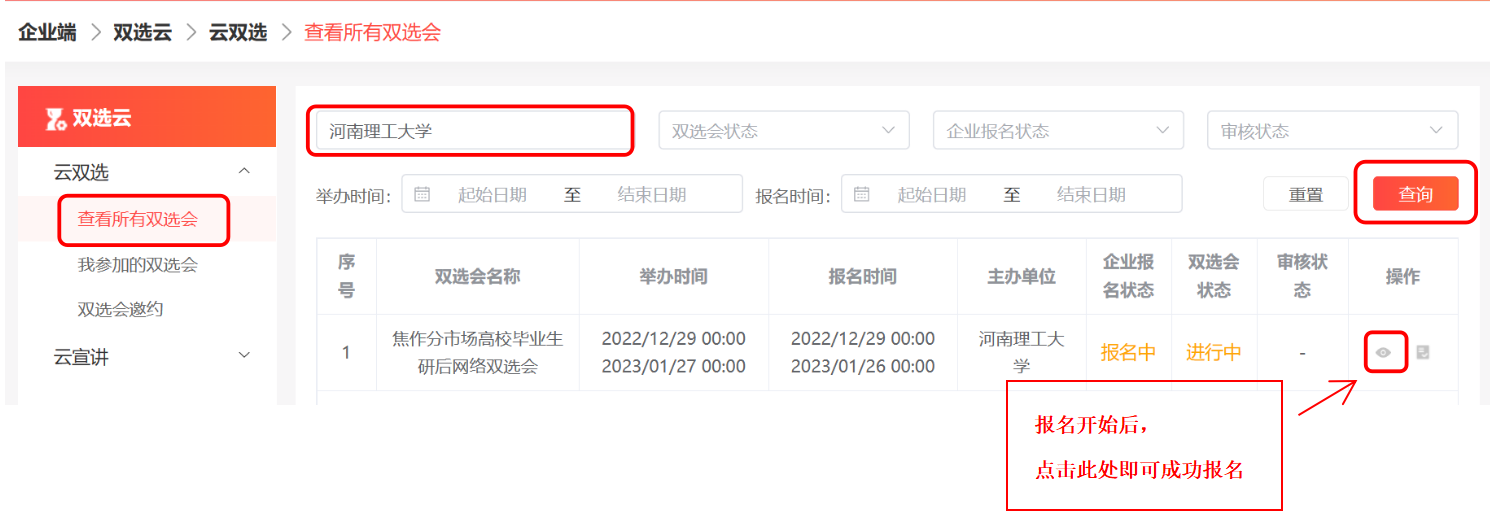
Task: Click the calendar icon in 举办时间 field
Action: point(422,194)
